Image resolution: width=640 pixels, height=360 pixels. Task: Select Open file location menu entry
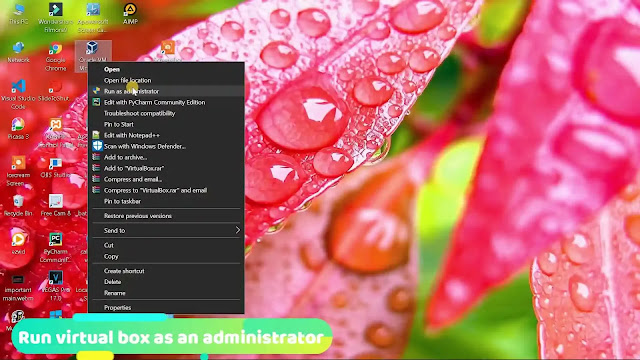pyautogui.click(x=166, y=80)
